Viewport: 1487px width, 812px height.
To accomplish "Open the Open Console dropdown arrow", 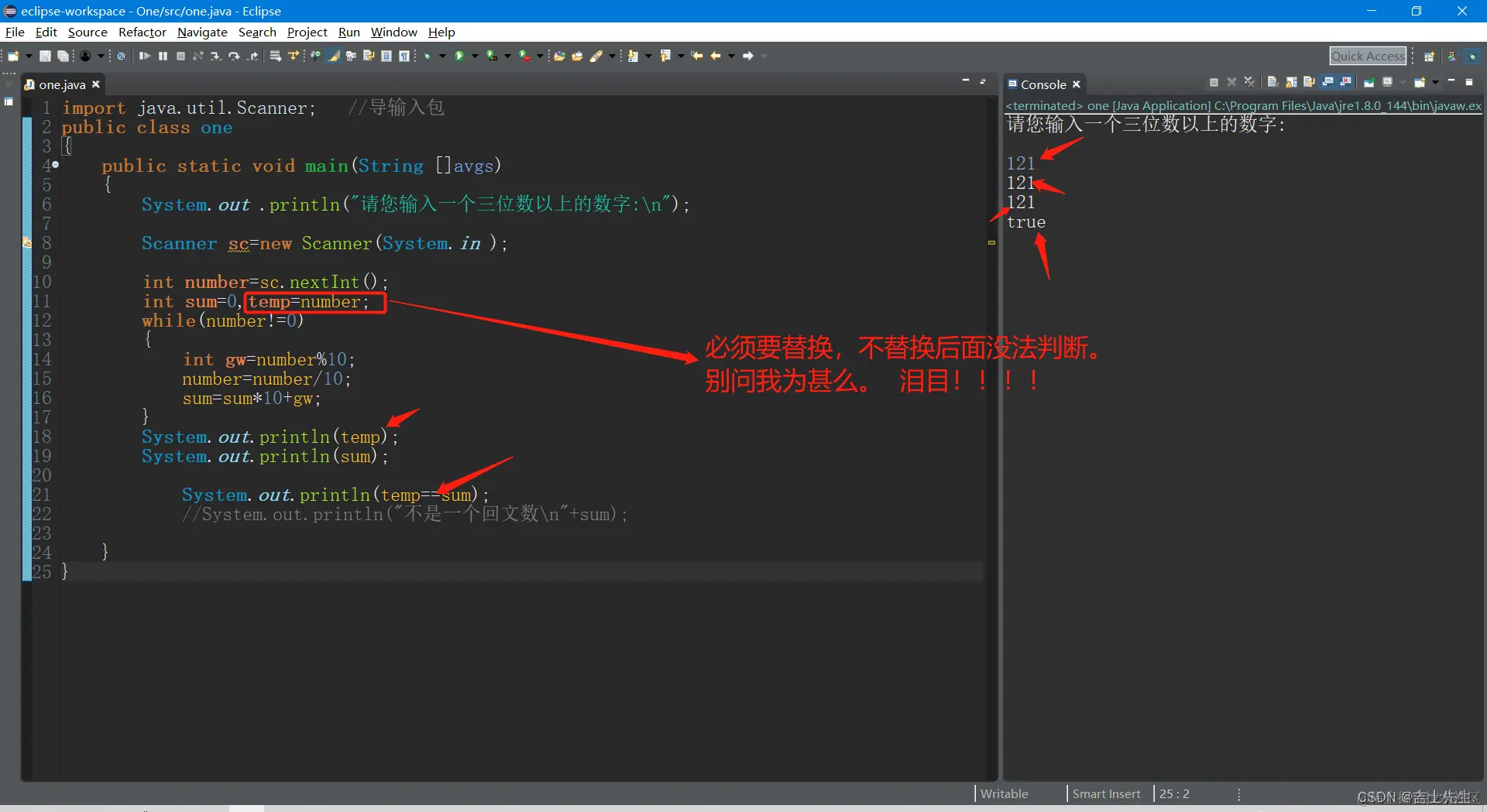I will pos(1435,82).
